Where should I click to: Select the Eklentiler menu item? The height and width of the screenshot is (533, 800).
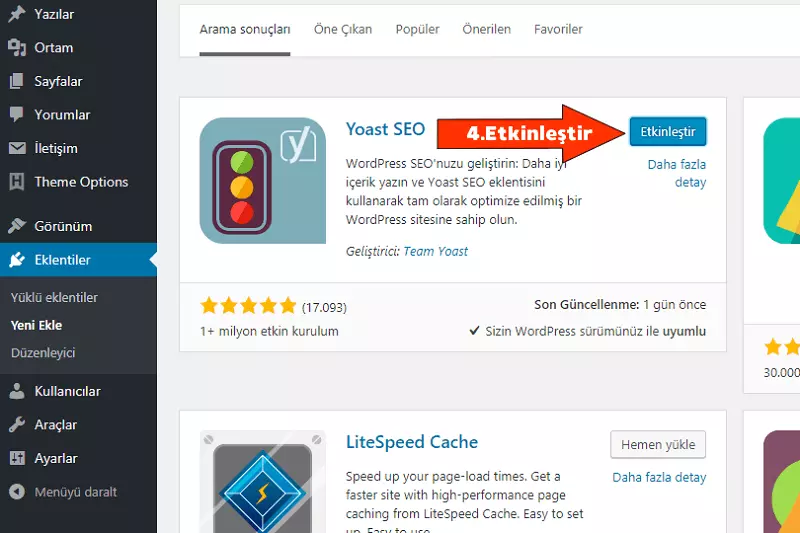[78, 260]
